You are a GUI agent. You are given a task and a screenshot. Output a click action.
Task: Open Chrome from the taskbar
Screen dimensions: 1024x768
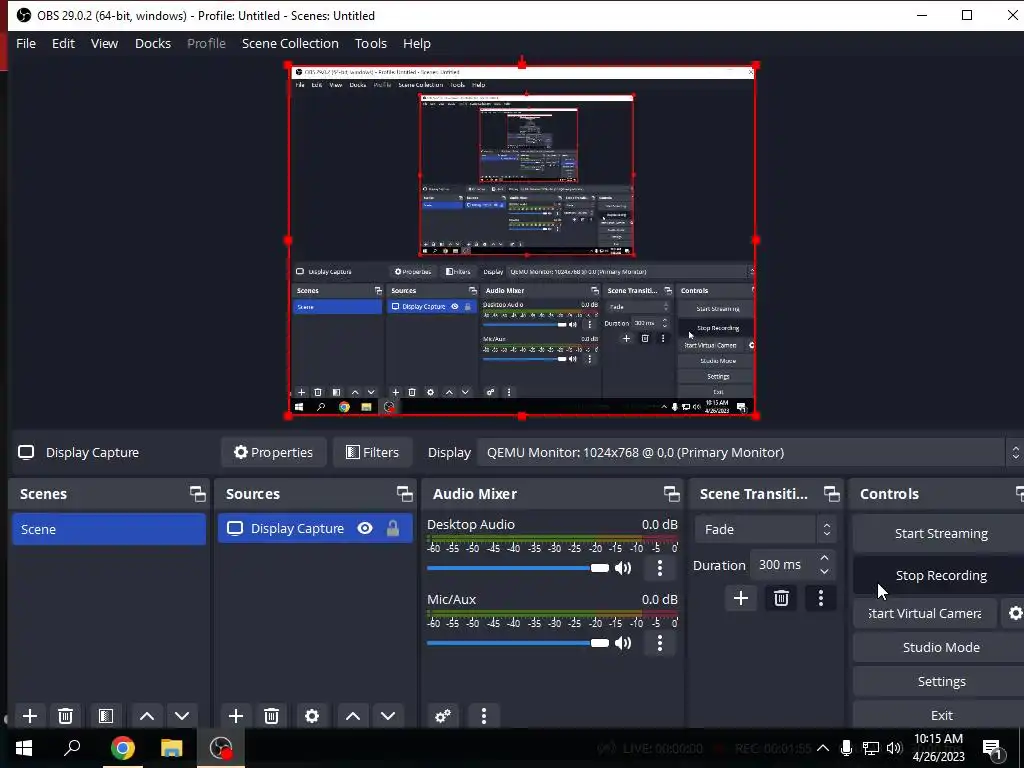point(122,748)
